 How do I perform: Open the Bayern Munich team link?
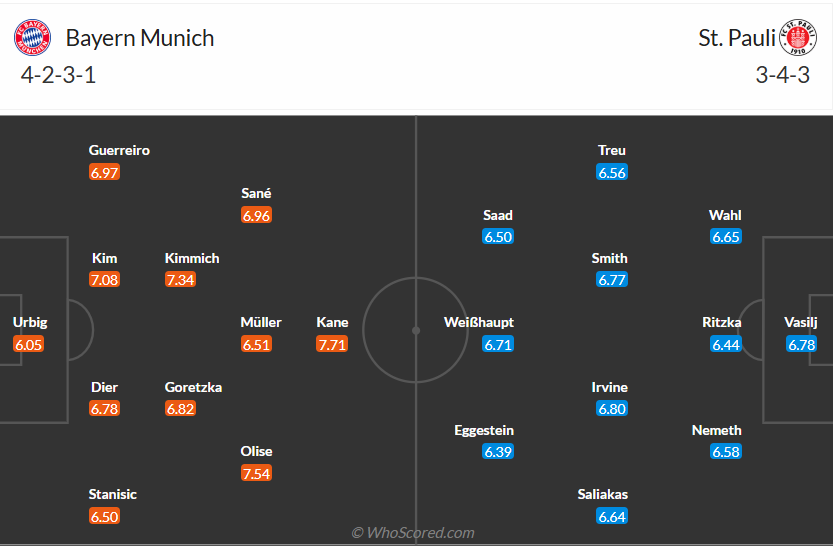pyautogui.click(x=139, y=38)
